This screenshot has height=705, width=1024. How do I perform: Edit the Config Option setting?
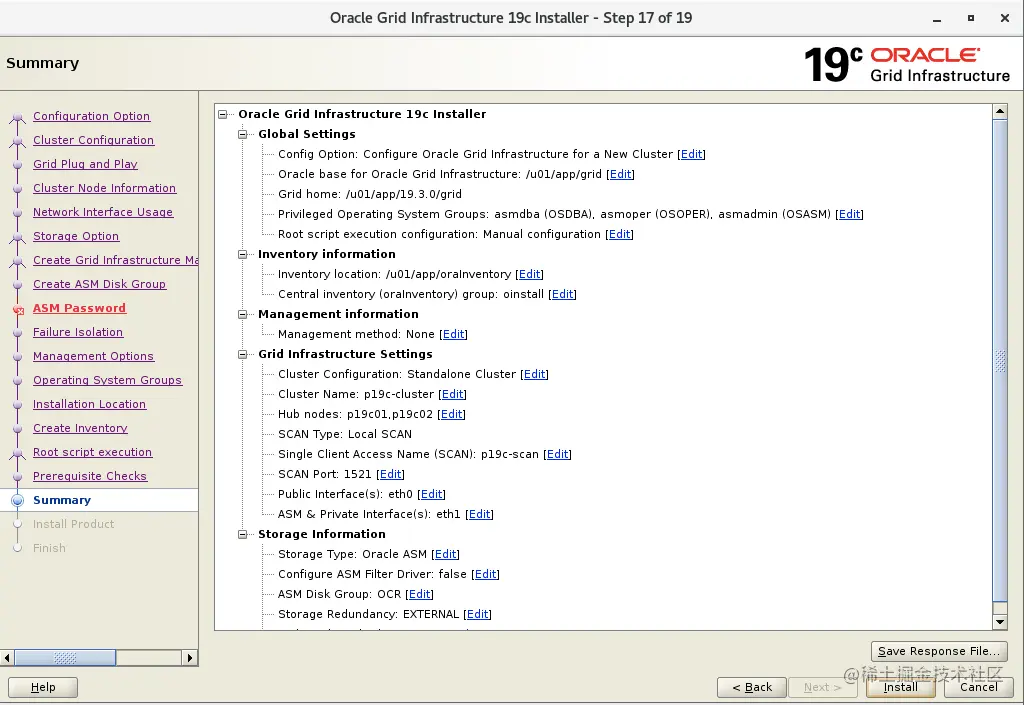coord(692,155)
